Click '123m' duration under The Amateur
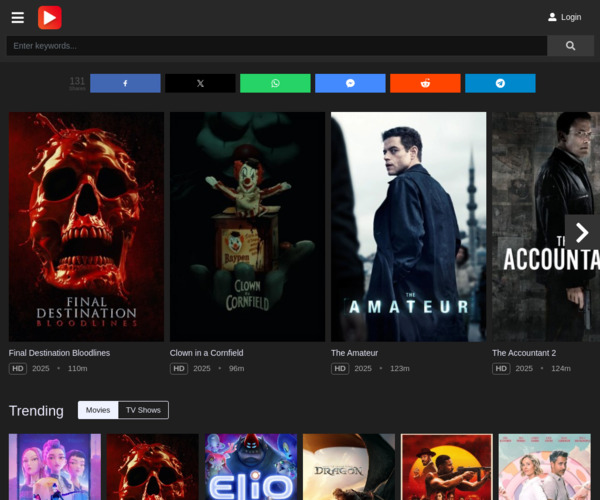Viewport: 600px width, 500px height. (x=400, y=368)
